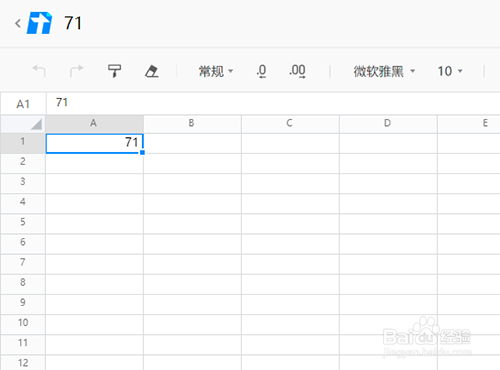
Task: Click empty cell B6
Action: point(192,244)
